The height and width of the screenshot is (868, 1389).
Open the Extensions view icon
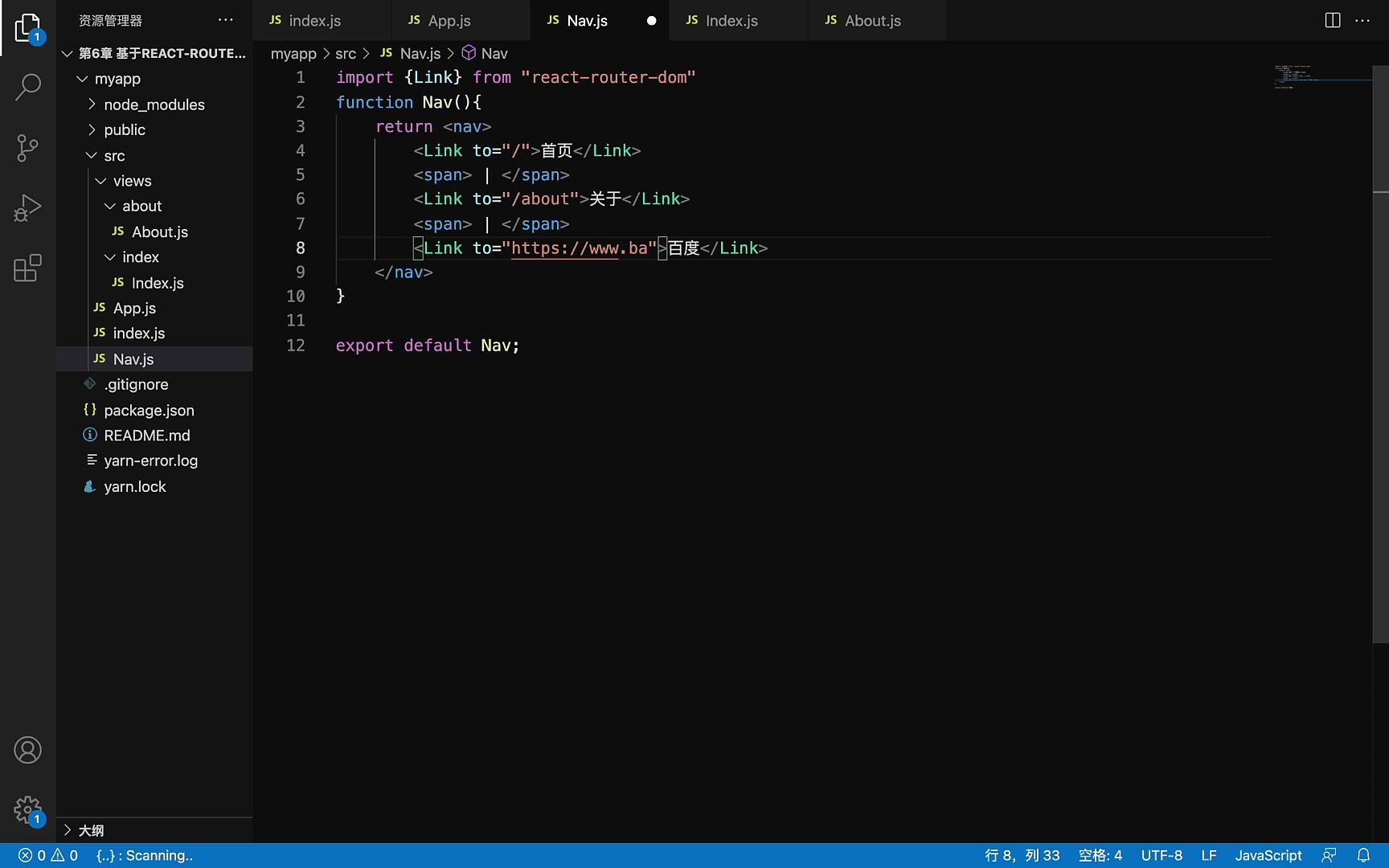click(x=27, y=268)
